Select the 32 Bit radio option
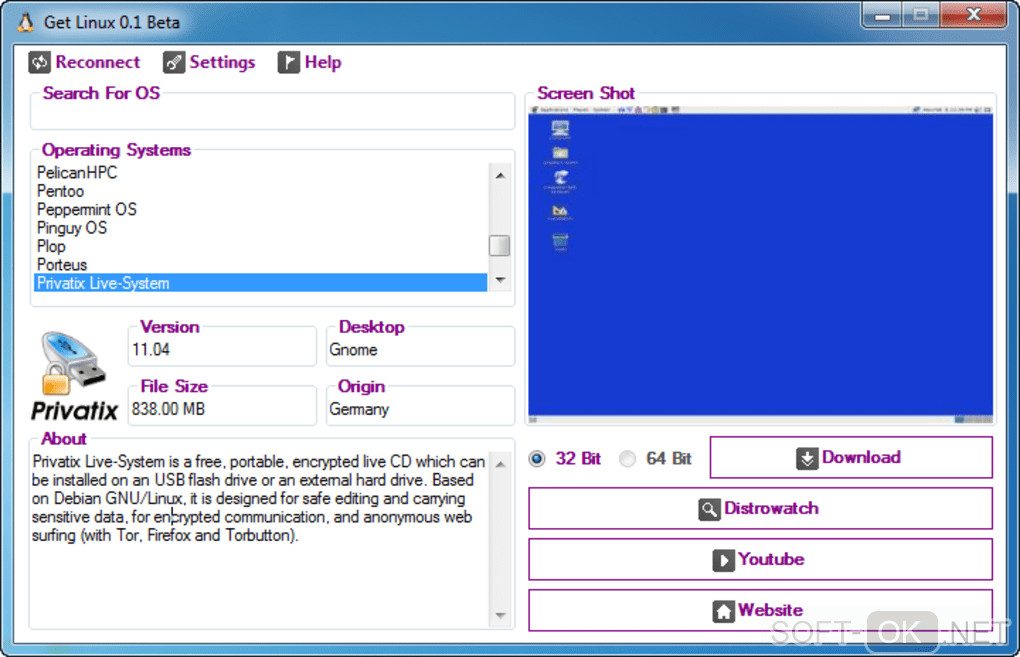This screenshot has width=1020, height=657. 537,459
